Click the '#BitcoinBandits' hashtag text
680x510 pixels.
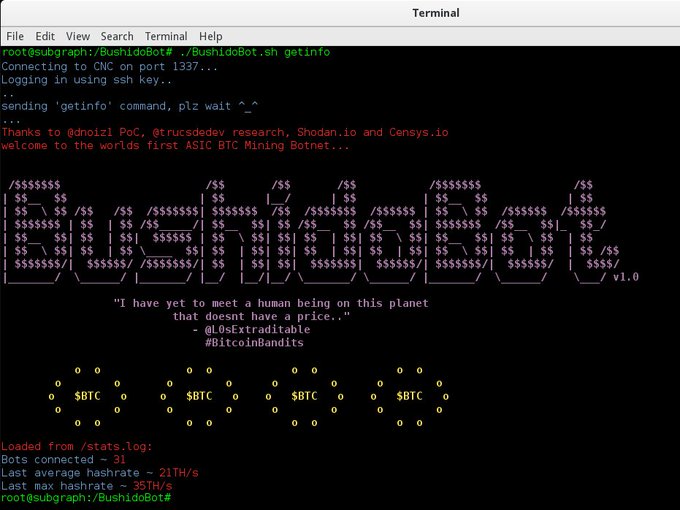(254, 343)
